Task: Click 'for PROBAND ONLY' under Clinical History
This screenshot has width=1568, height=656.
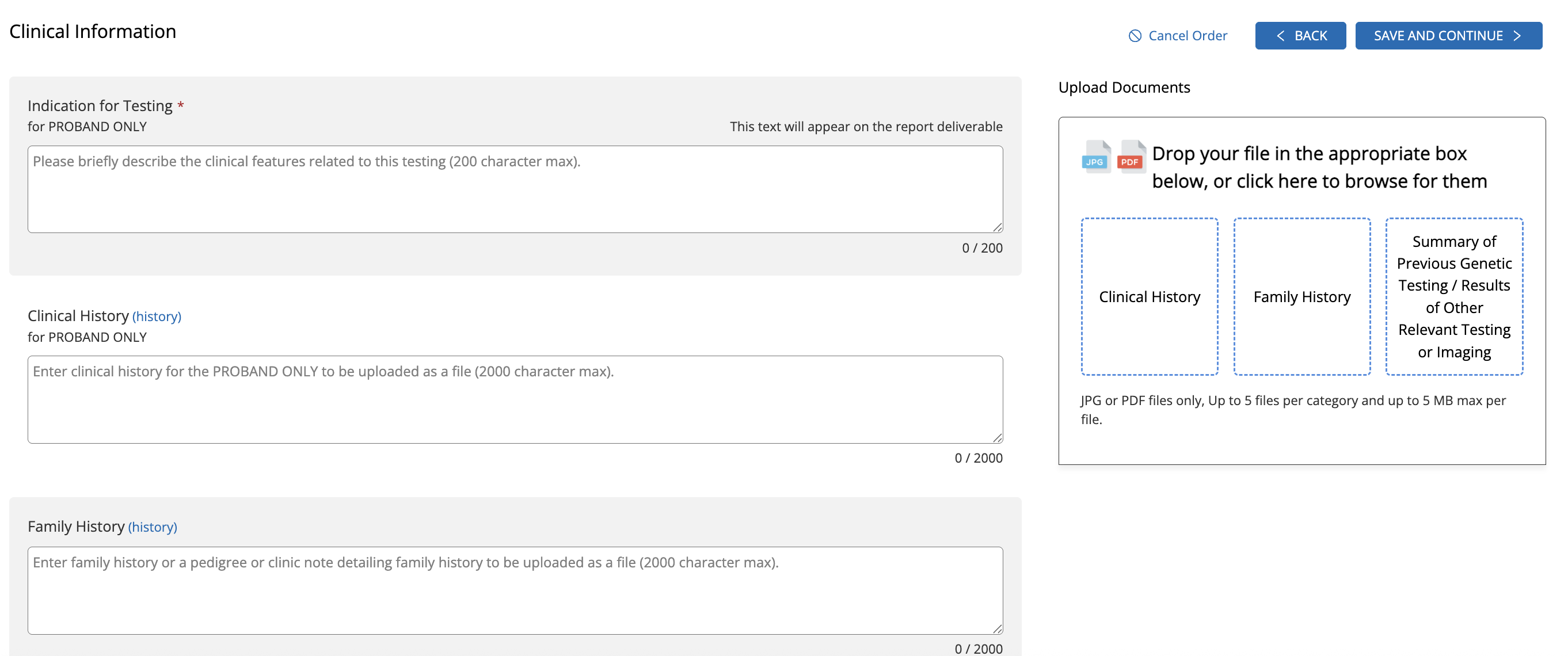Action: pos(87,337)
